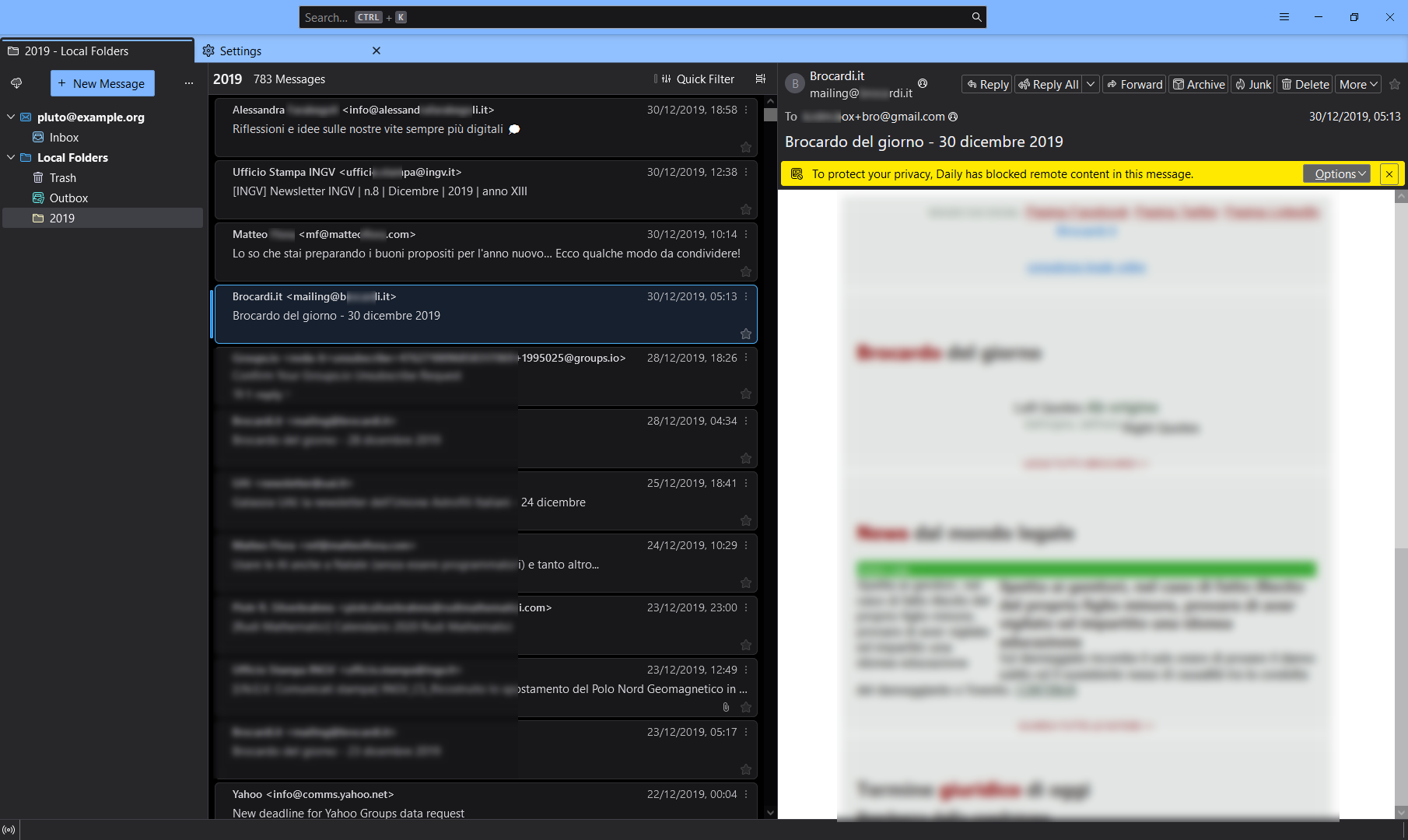Open more options for 30/12/2019, 10:14 message
Screen dimensions: 1408x840
[x=746, y=234]
